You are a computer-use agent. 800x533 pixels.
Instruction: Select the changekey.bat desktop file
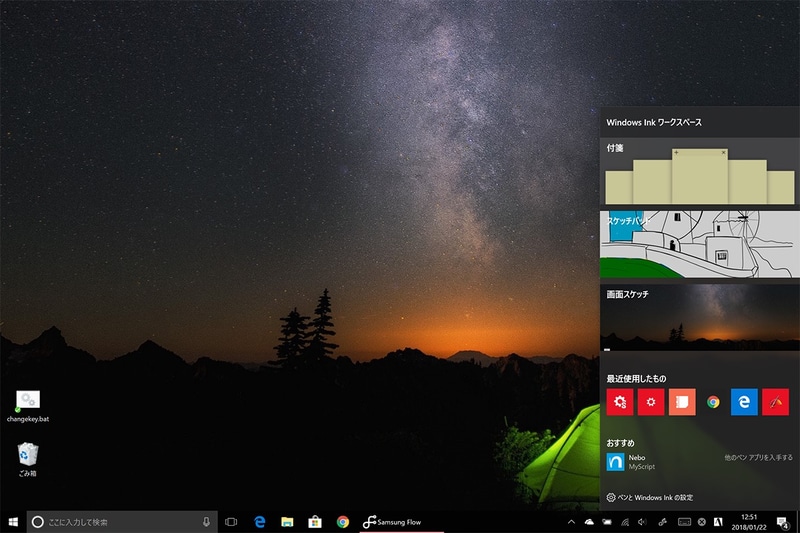(x=28, y=407)
